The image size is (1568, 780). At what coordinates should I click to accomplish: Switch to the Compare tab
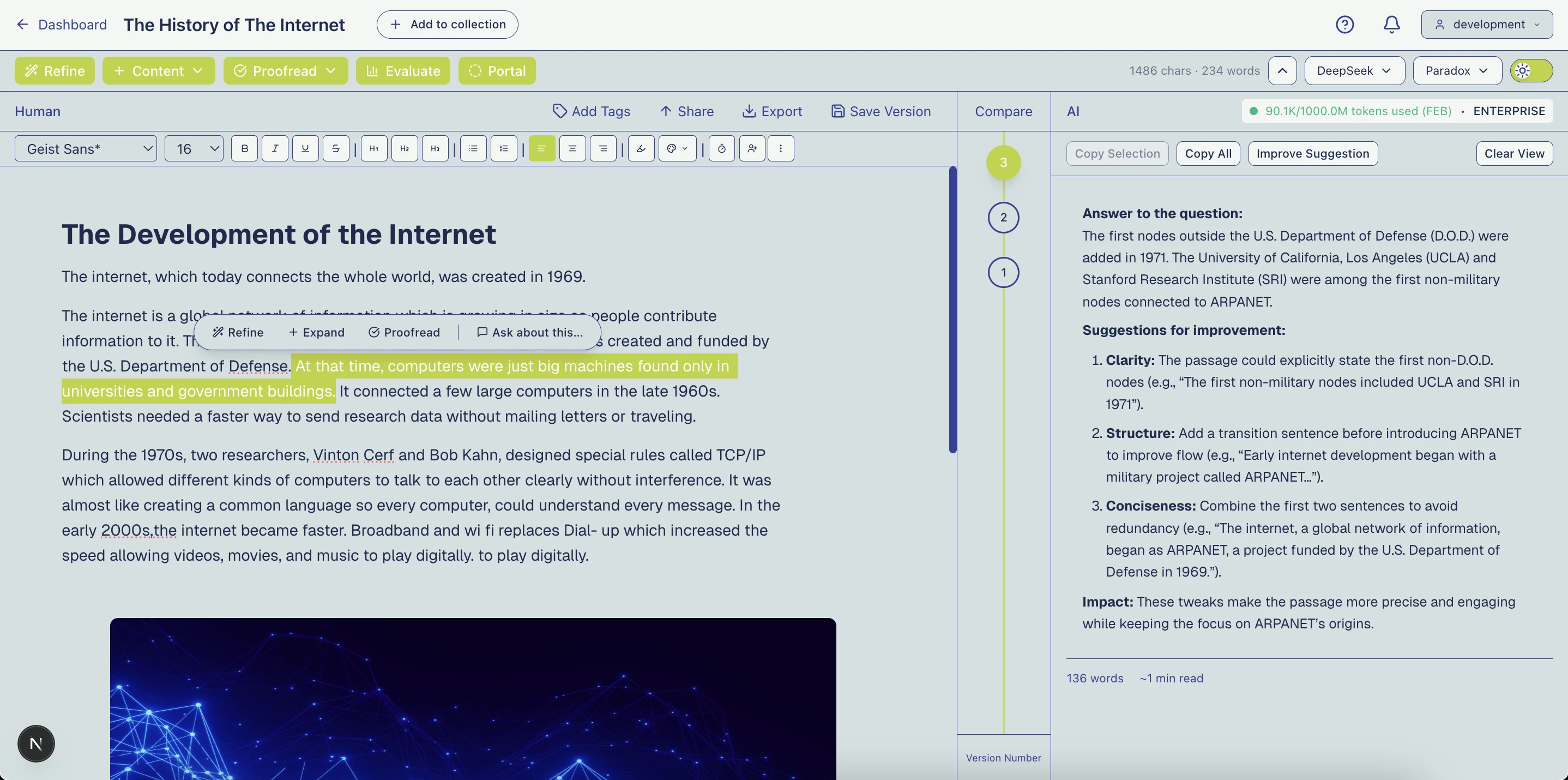1003,111
